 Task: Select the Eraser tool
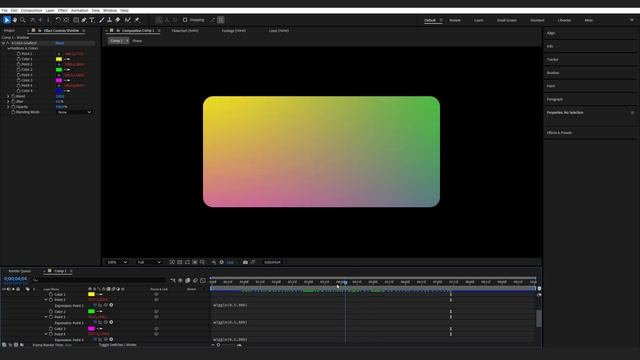(x=118, y=20)
